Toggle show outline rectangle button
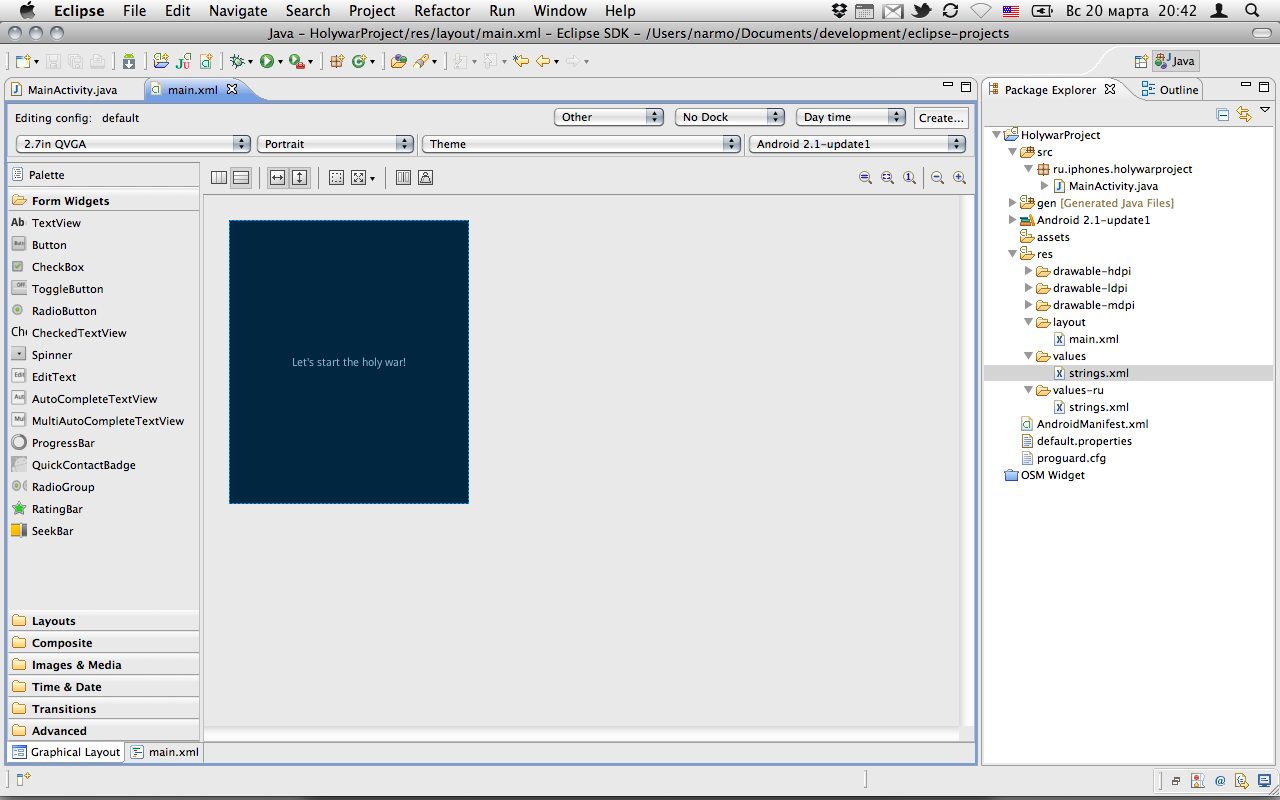 (x=336, y=178)
